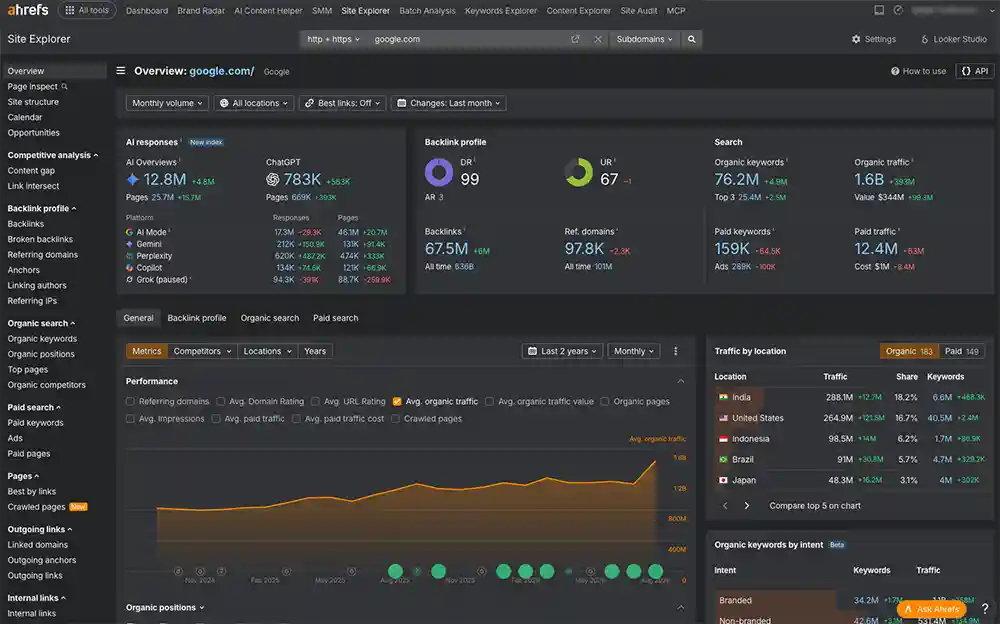Viewport: 1000px width, 624px height.
Task: Enable the Organic pages checkbox
Action: pyautogui.click(x=605, y=401)
